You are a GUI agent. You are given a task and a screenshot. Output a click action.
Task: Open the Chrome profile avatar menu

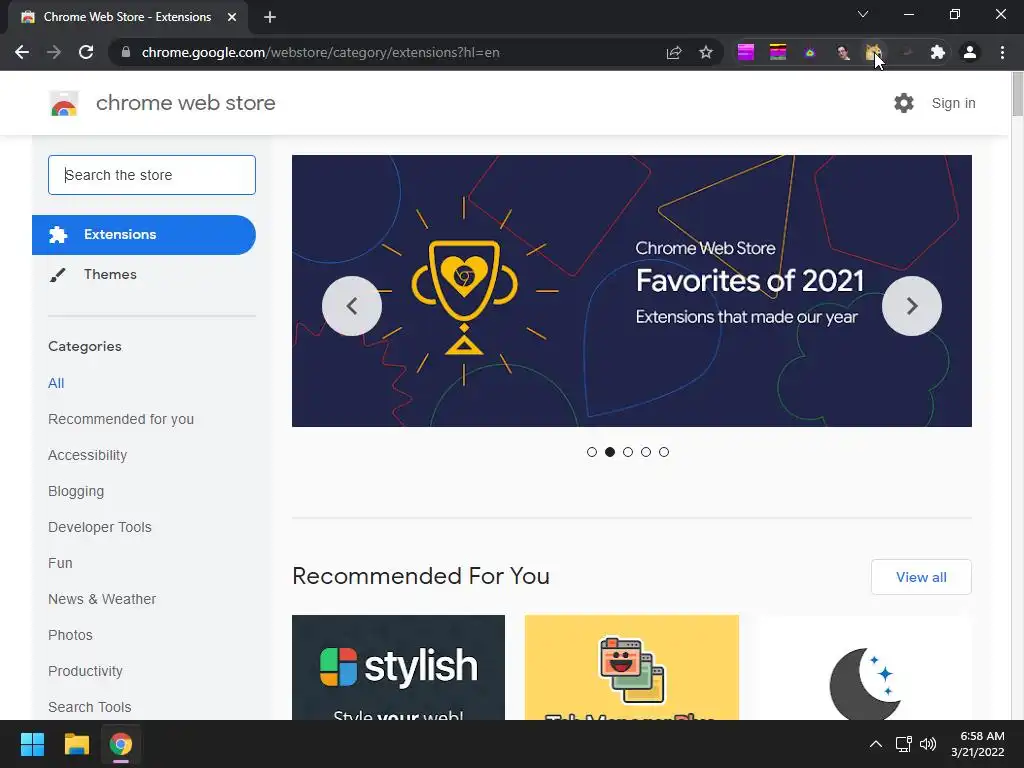970,52
